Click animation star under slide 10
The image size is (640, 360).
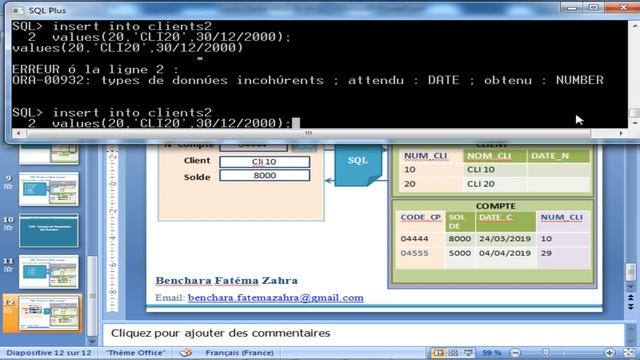(x=8, y=228)
